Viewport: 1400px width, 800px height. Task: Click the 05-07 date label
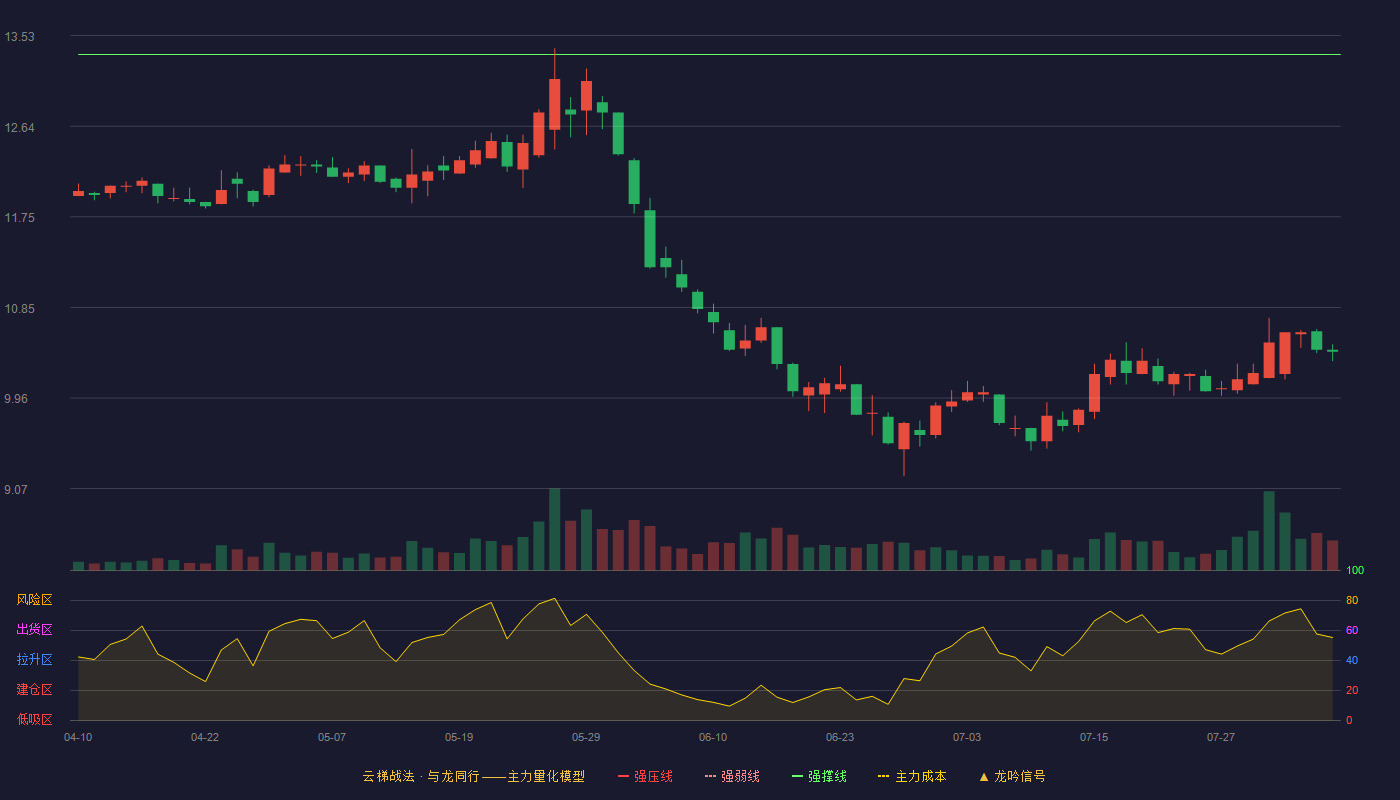(x=332, y=737)
